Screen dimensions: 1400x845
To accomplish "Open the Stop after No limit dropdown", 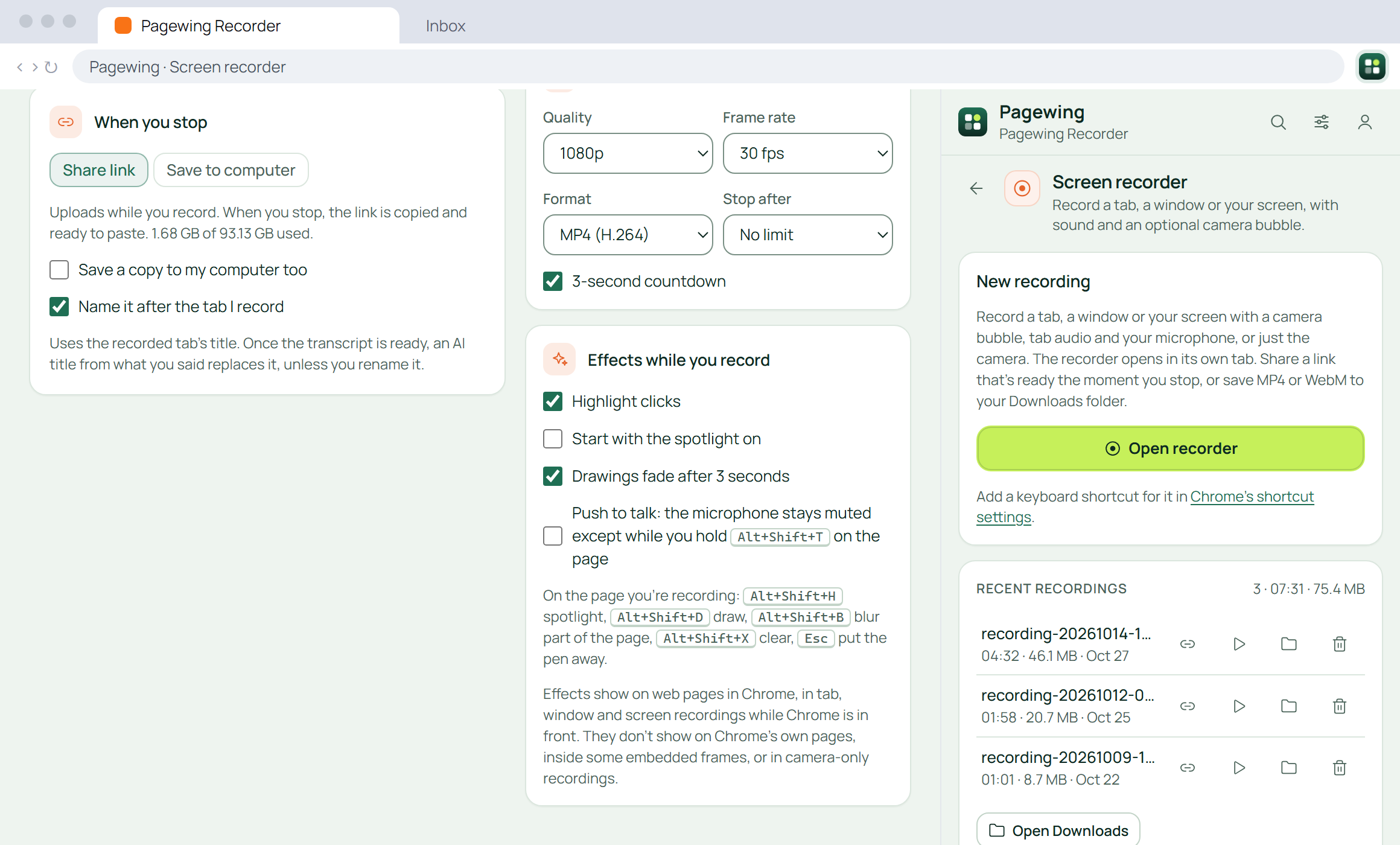I will 807,235.
